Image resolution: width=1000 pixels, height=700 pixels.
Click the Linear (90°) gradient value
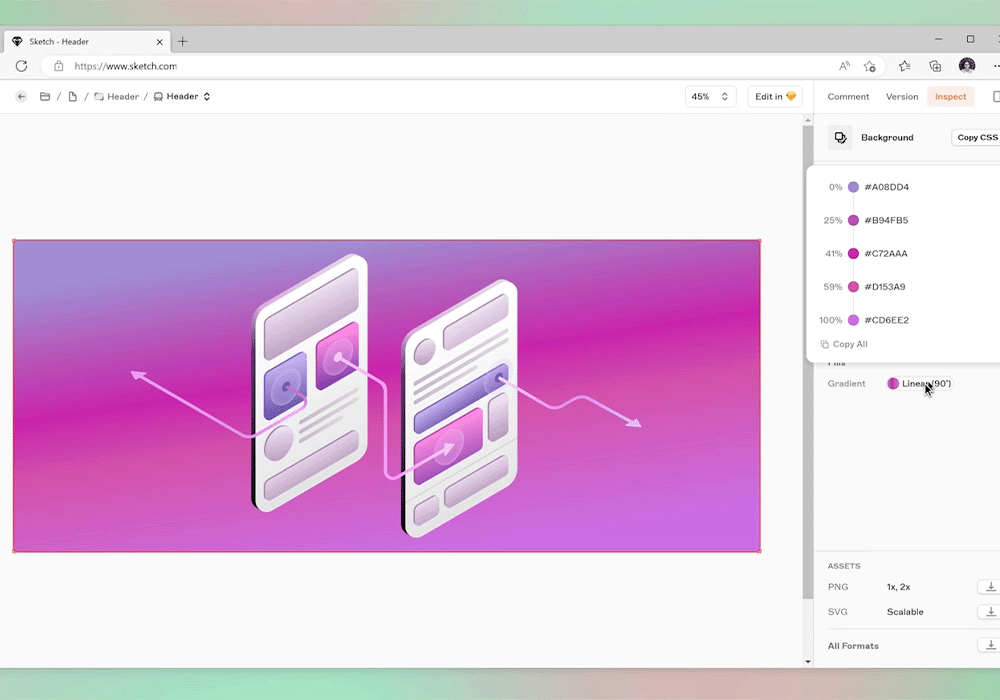920,383
